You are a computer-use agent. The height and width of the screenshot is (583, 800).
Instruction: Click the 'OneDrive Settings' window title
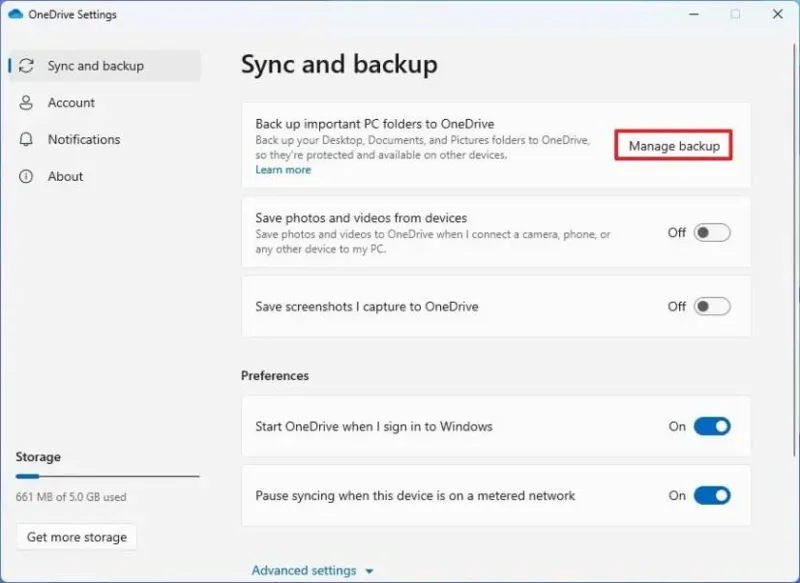(72, 14)
